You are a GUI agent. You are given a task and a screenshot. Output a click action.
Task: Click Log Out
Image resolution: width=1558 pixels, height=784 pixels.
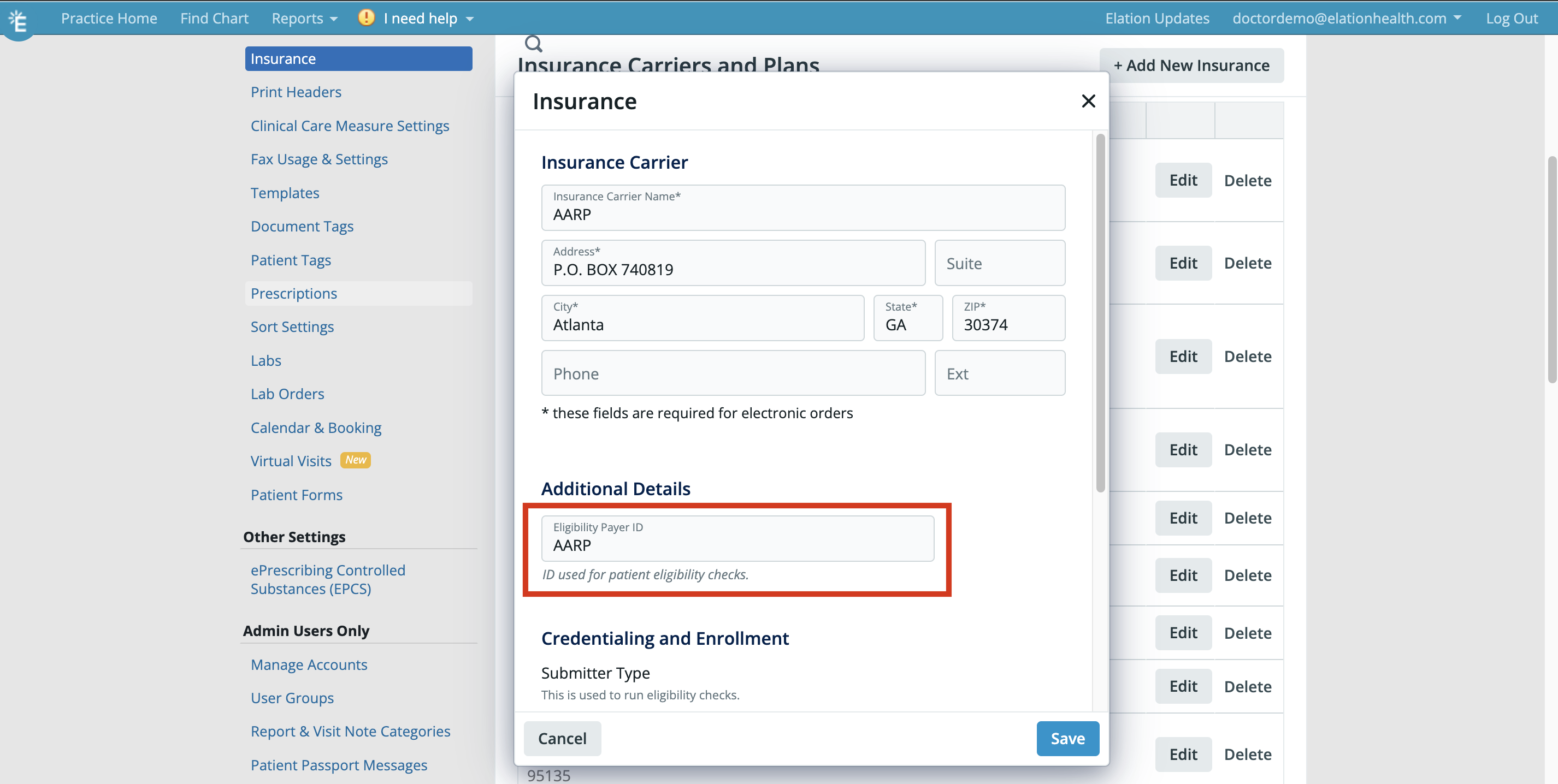[x=1512, y=17]
